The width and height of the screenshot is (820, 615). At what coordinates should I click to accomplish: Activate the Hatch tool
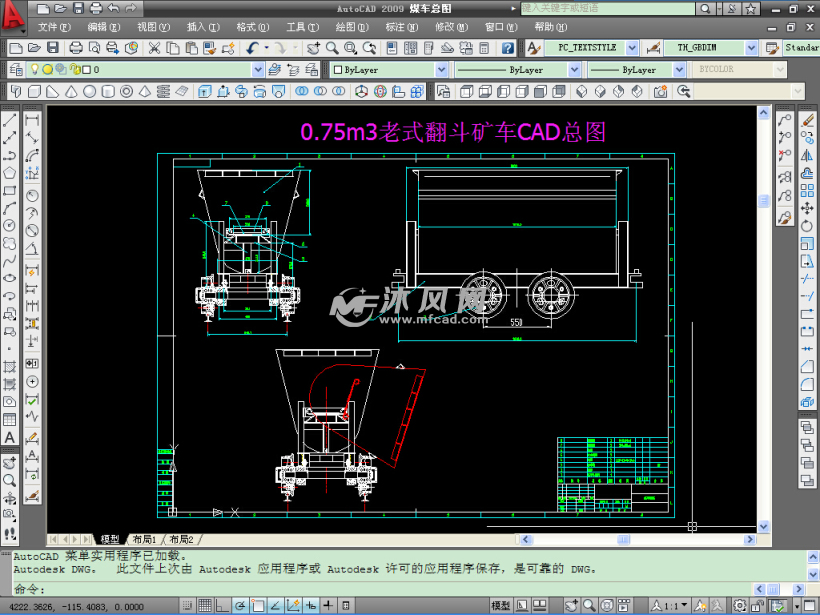tap(9, 367)
